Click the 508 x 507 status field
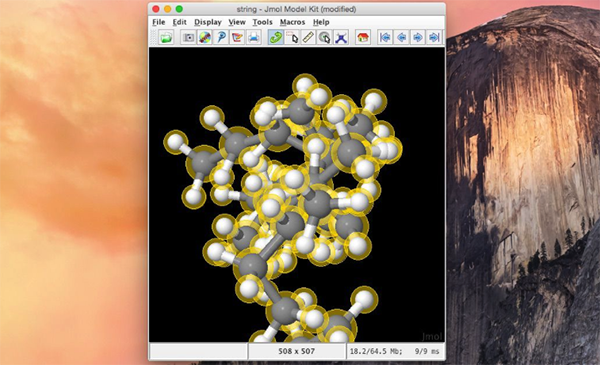The width and height of the screenshot is (600, 365). (297, 351)
